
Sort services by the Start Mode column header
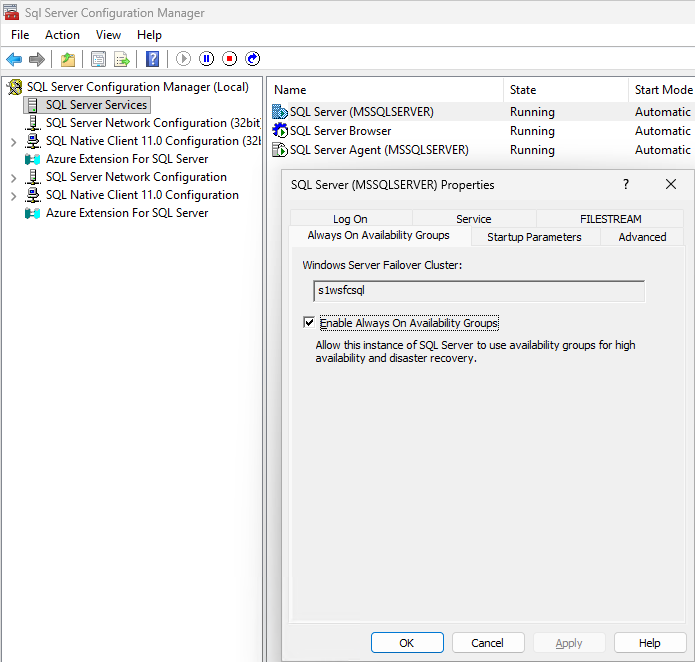[662, 90]
